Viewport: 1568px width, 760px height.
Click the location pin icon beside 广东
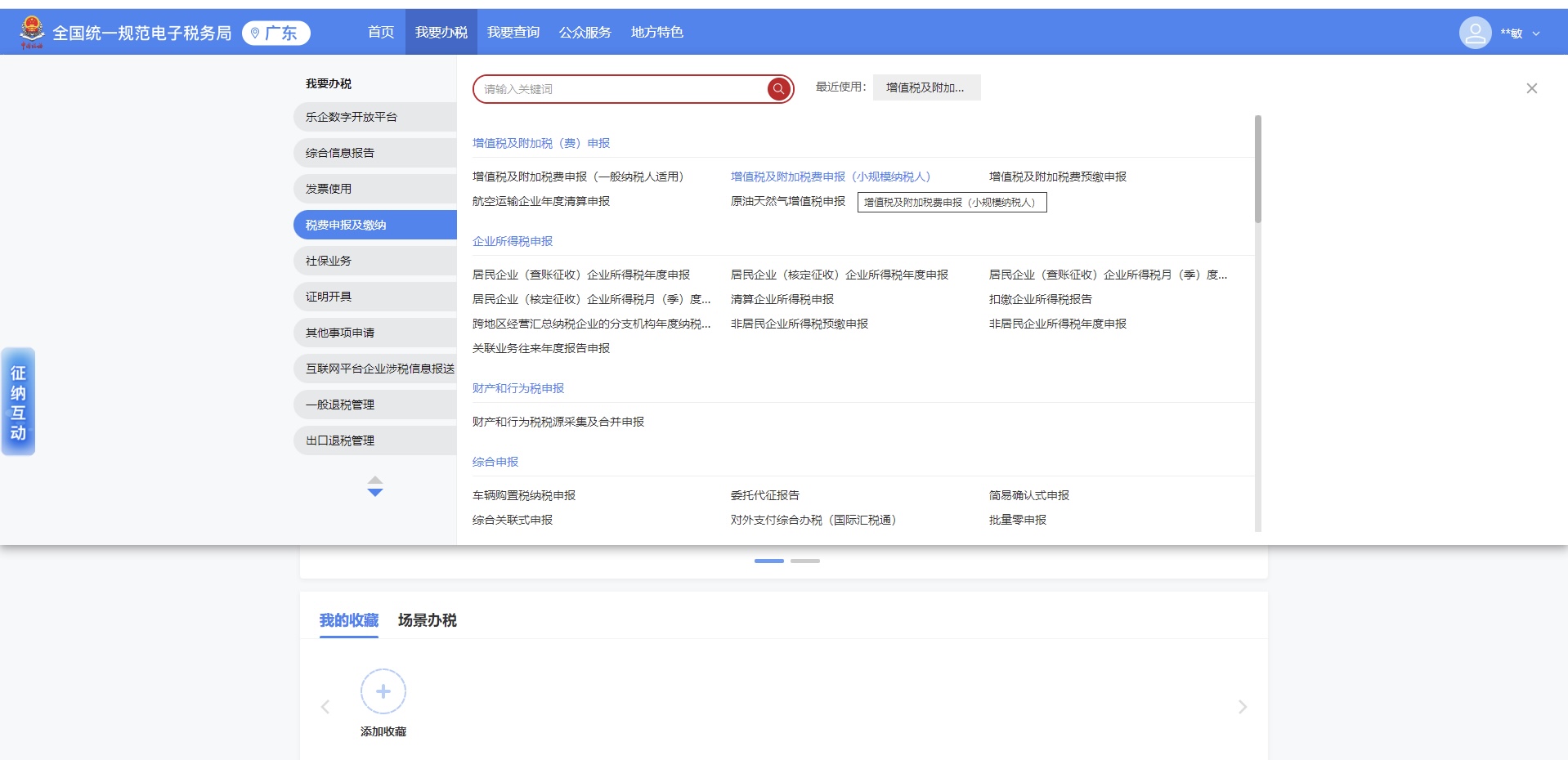click(253, 34)
